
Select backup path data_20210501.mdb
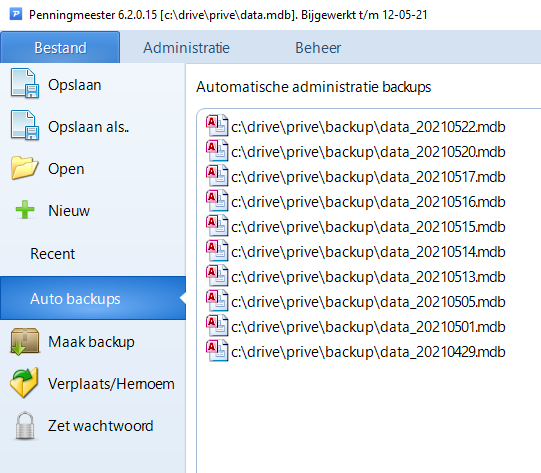click(368, 327)
